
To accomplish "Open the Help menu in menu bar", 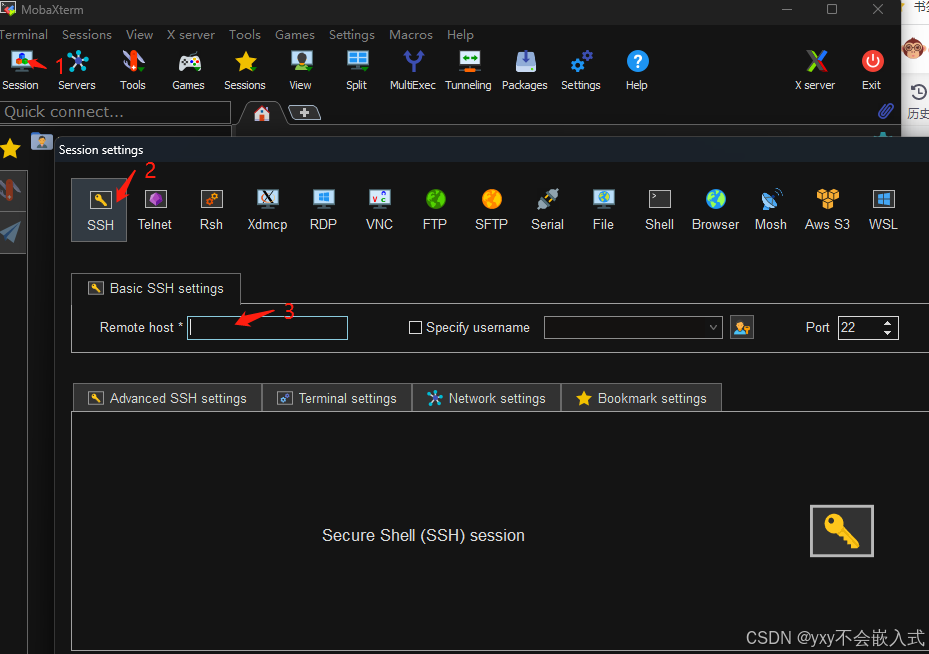I will (x=460, y=34).
